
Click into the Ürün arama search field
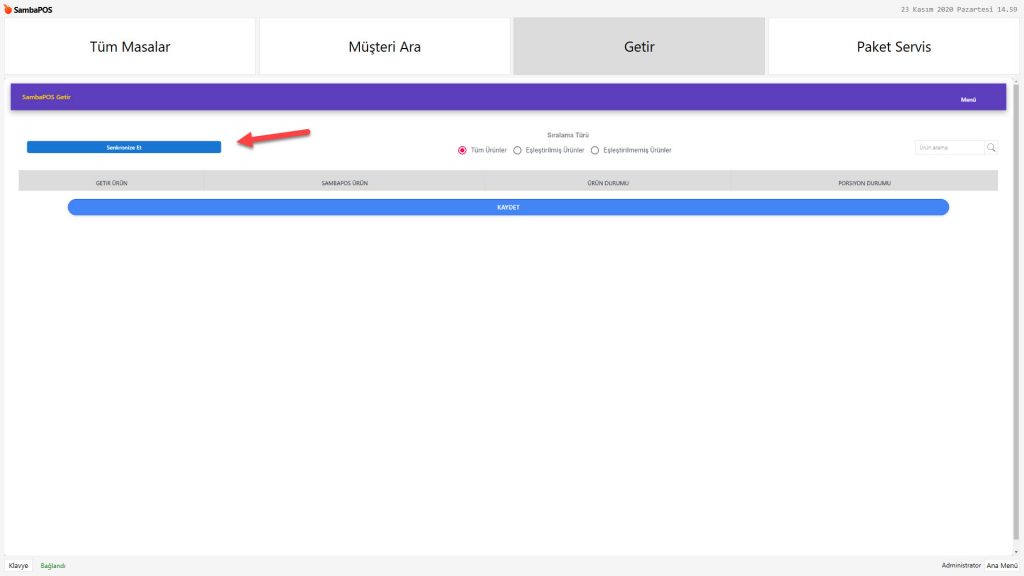click(948, 148)
